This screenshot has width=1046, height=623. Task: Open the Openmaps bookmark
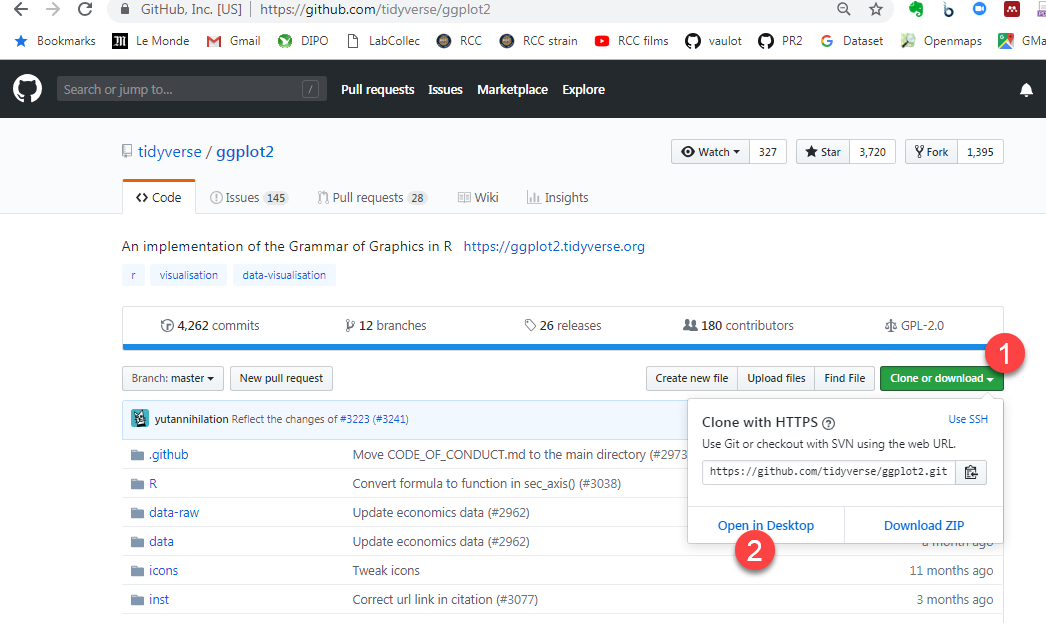click(941, 41)
